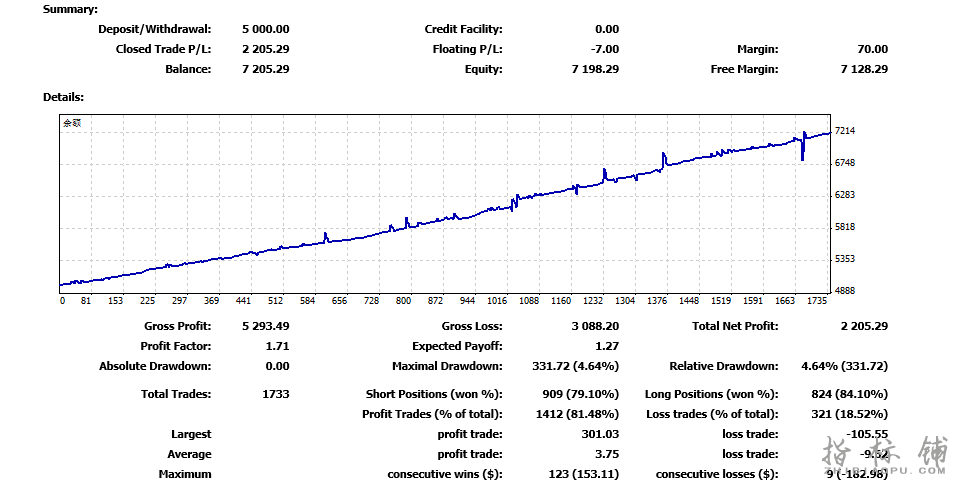Click the largest loss trade value -105.55

(x=867, y=435)
